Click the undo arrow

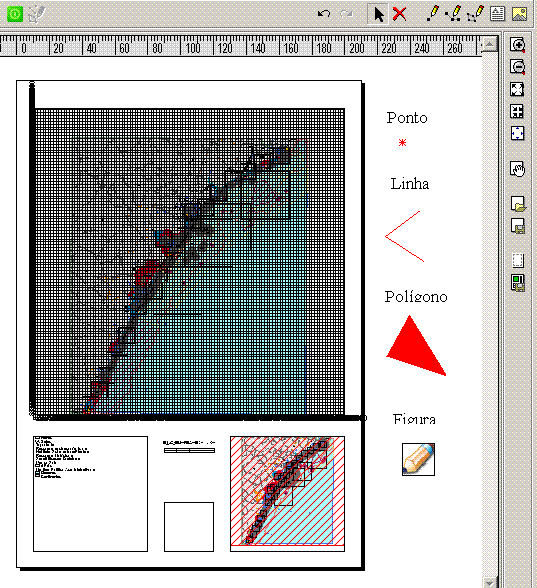click(324, 14)
